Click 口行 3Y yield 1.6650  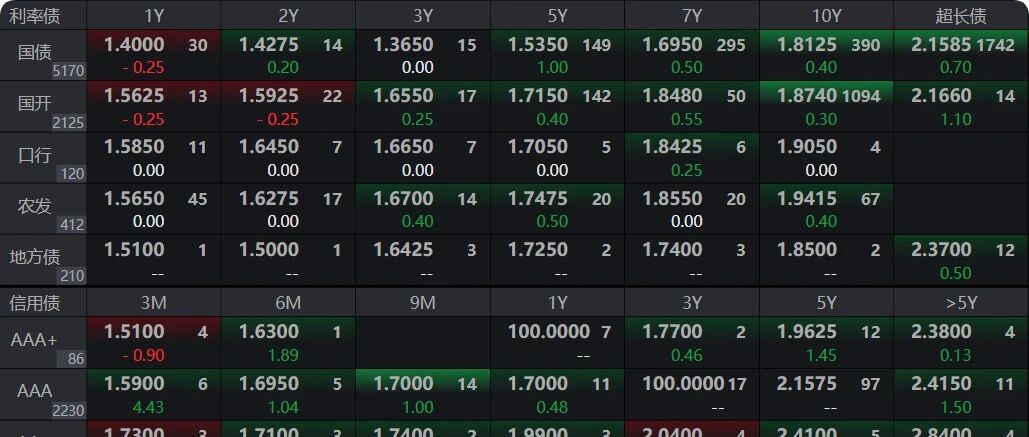coord(404,146)
